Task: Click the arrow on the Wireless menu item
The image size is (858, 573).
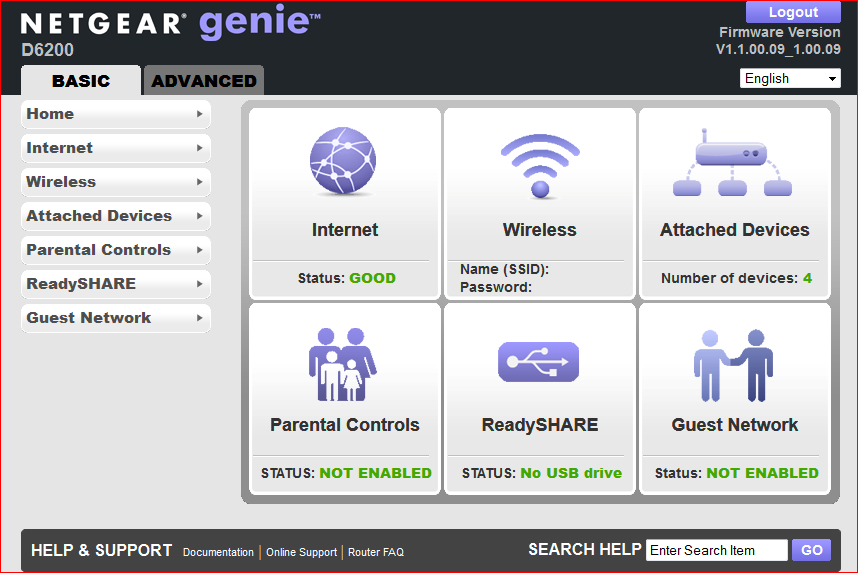Action: coord(200,182)
